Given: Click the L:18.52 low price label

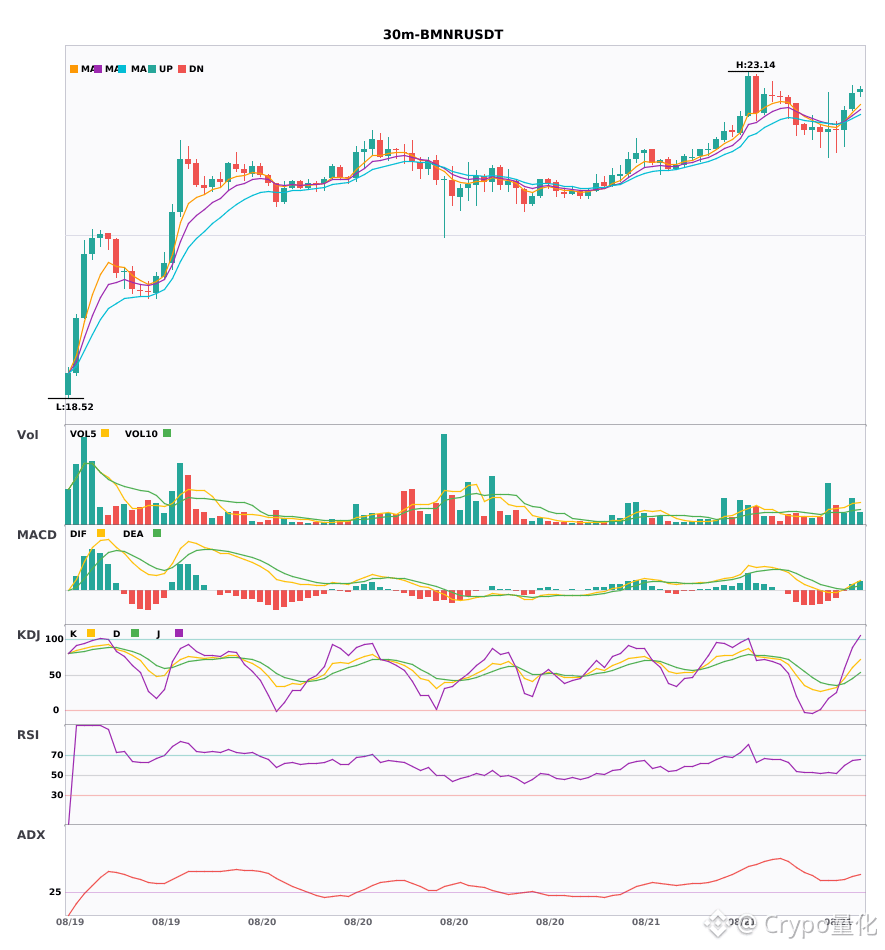Looking at the screenshot, I should (75, 407).
